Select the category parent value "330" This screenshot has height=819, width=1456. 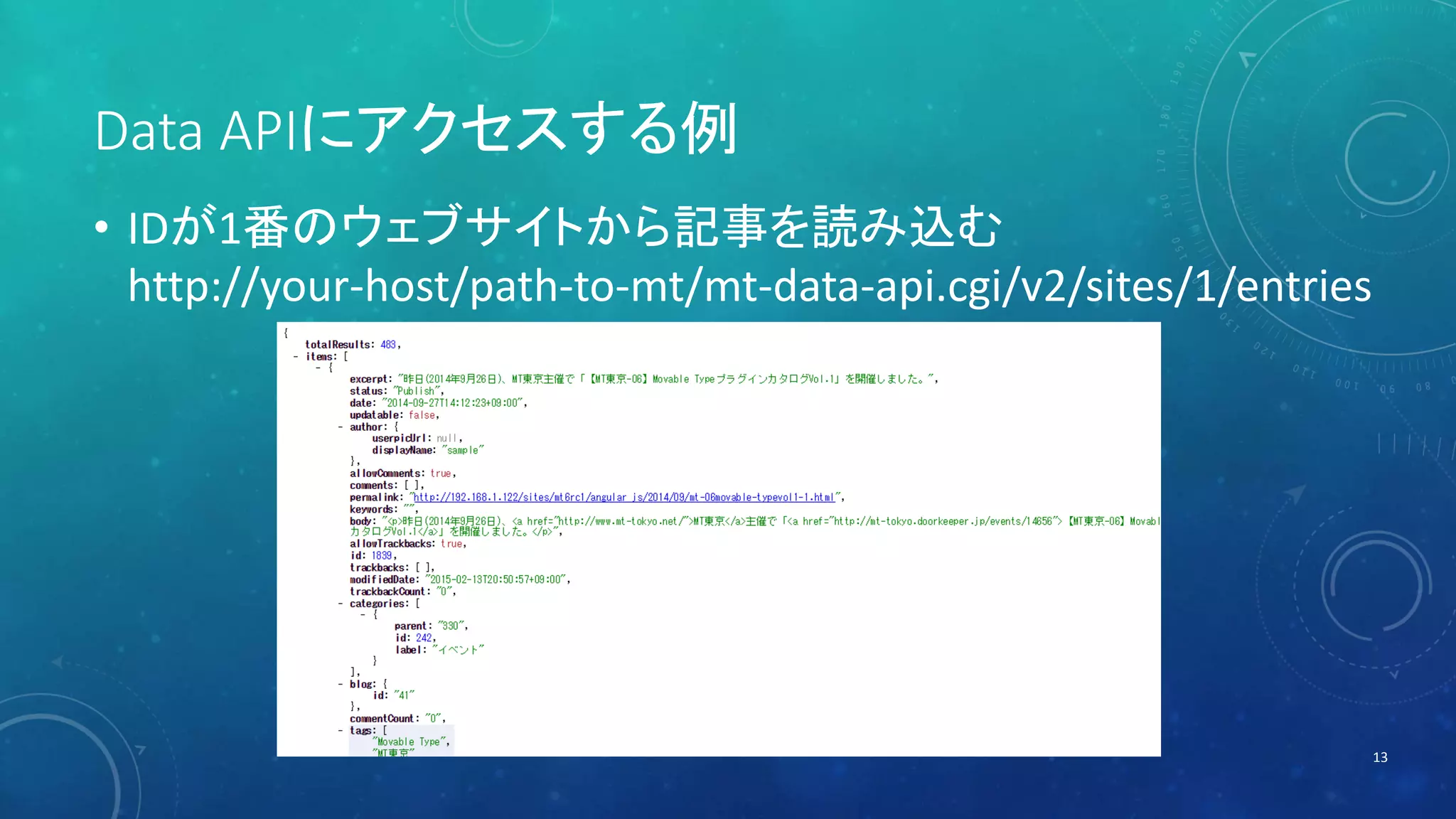[451, 626]
